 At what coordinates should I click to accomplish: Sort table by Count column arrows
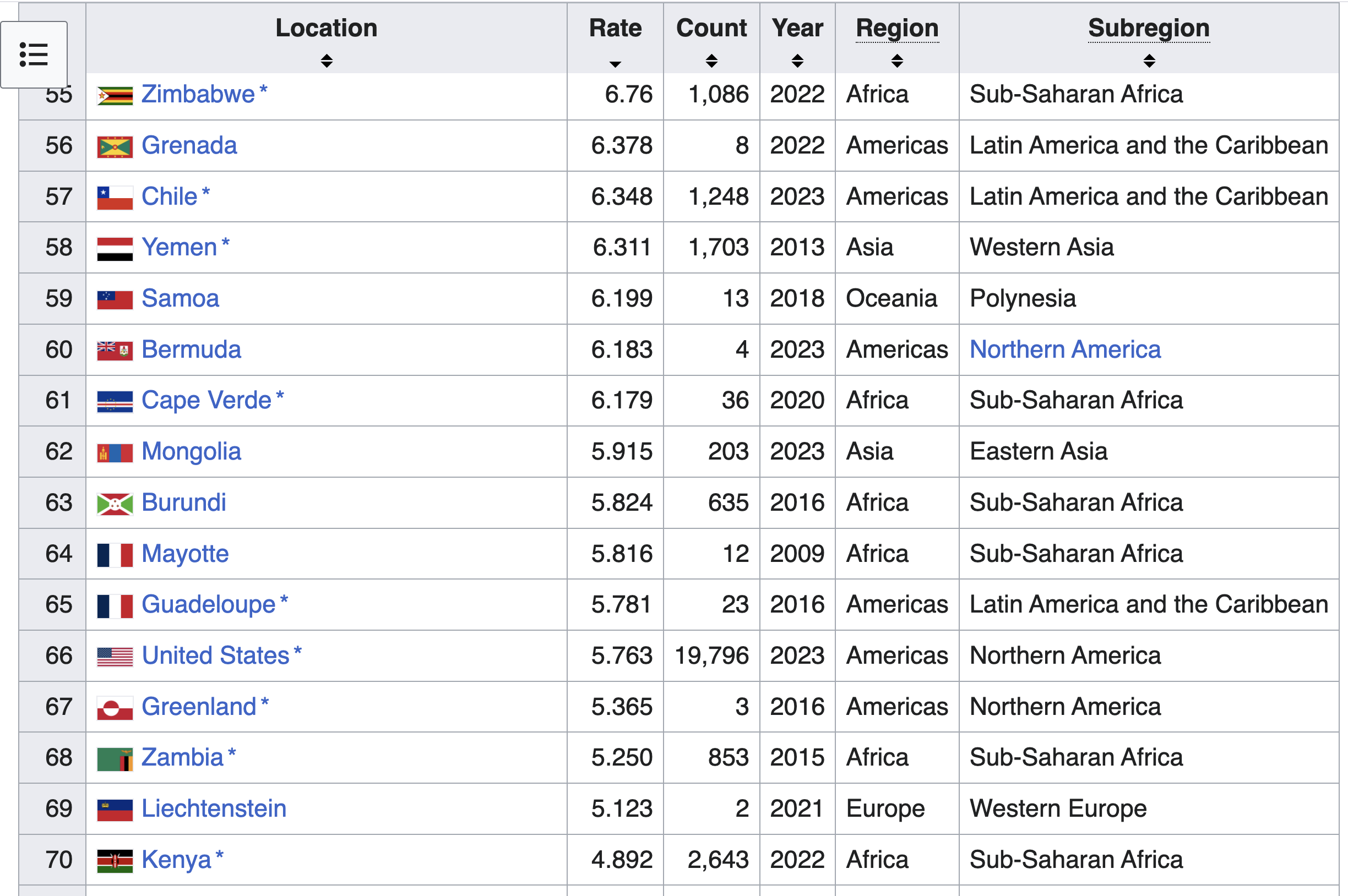coord(711,61)
